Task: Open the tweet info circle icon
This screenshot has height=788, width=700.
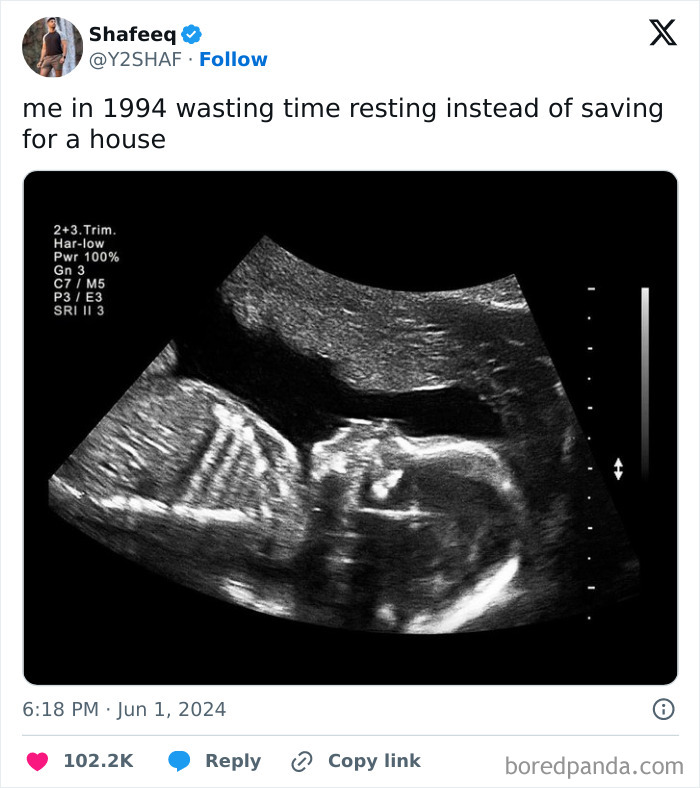Action: tap(662, 709)
